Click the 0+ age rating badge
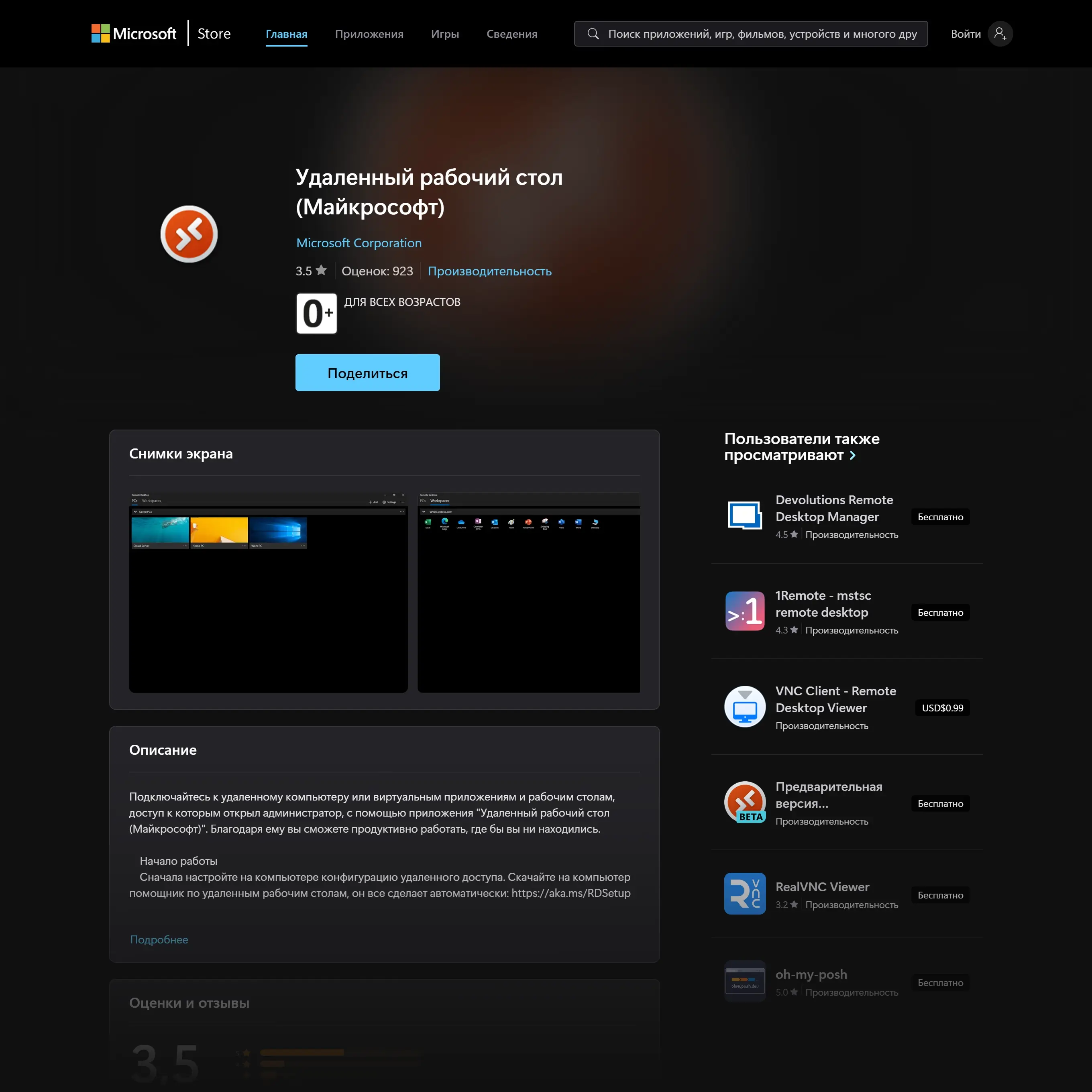The width and height of the screenshot is (1092, 1092). click(316, 313)
